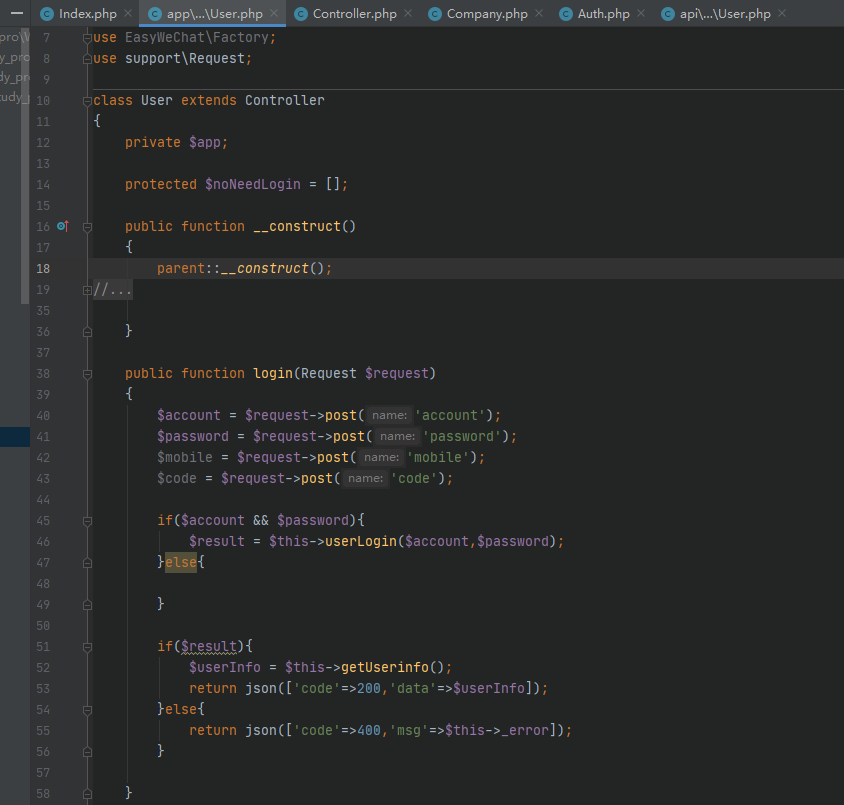The image size is (844, 805).
Task: Click the 200 status code number
Action: tap(369, 688)
